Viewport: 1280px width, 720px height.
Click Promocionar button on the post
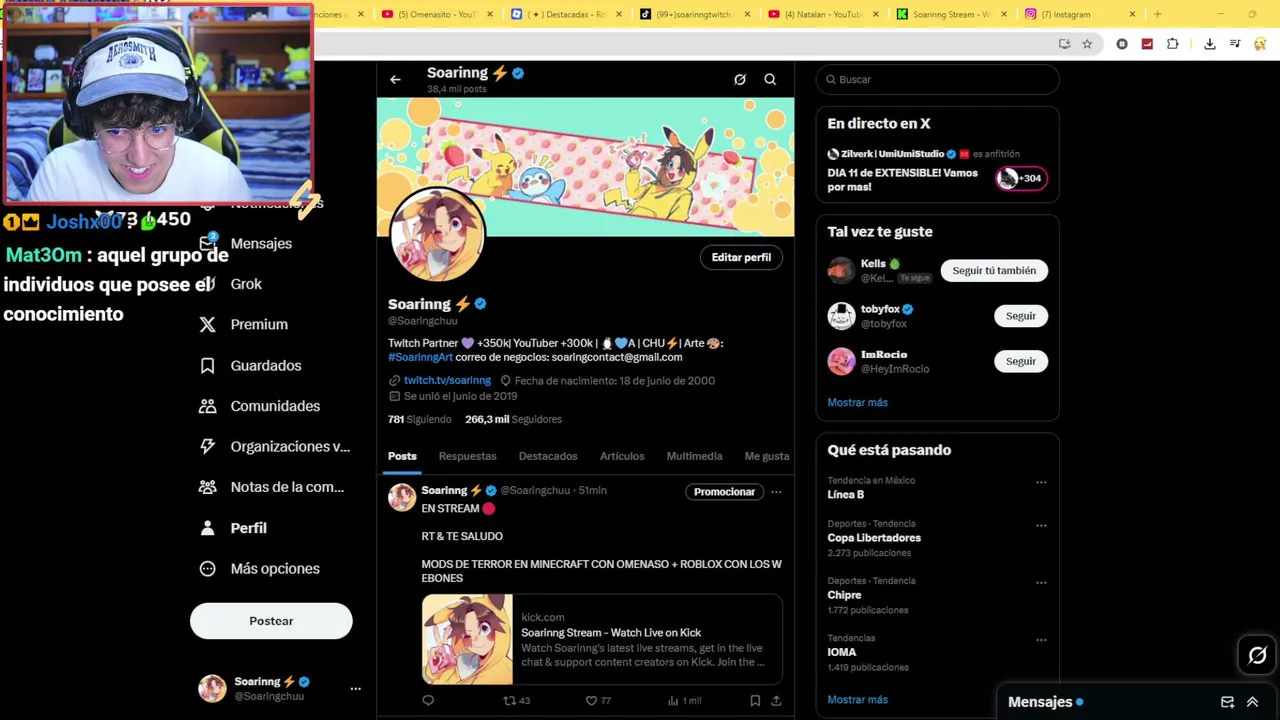[x=724, y=491]
